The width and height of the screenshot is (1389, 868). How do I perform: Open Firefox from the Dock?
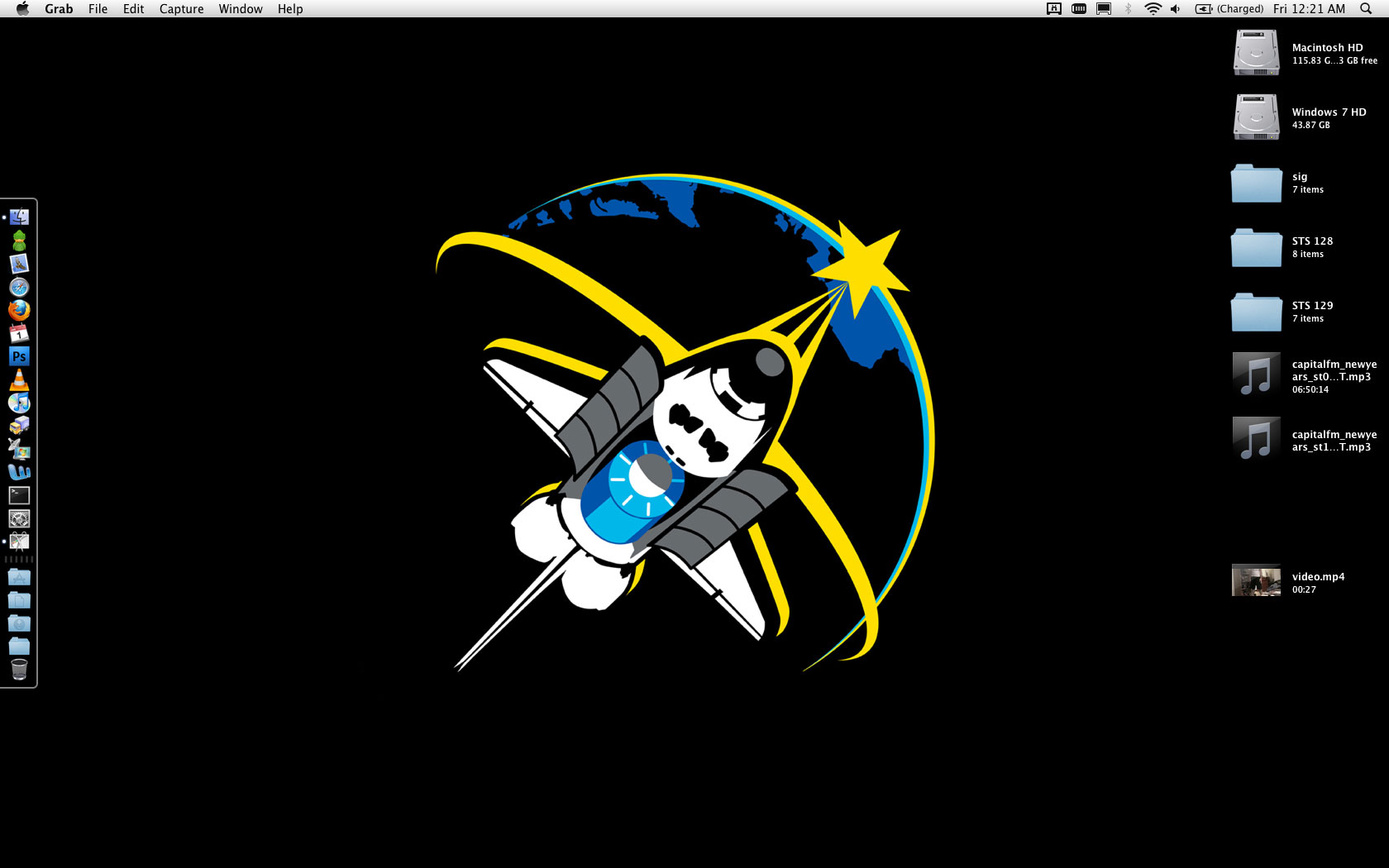click(x=19, y=310)
